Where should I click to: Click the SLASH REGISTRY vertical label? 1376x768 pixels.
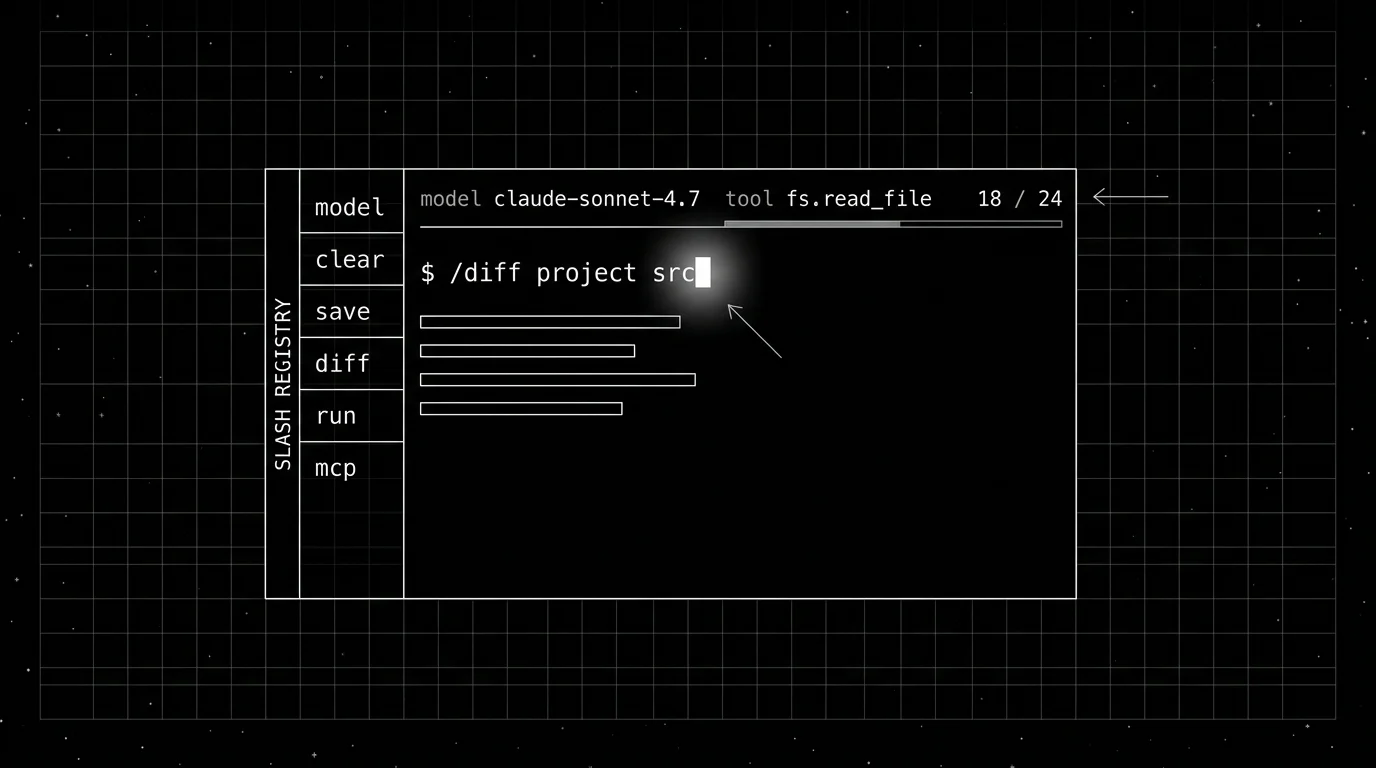[283, 384]
